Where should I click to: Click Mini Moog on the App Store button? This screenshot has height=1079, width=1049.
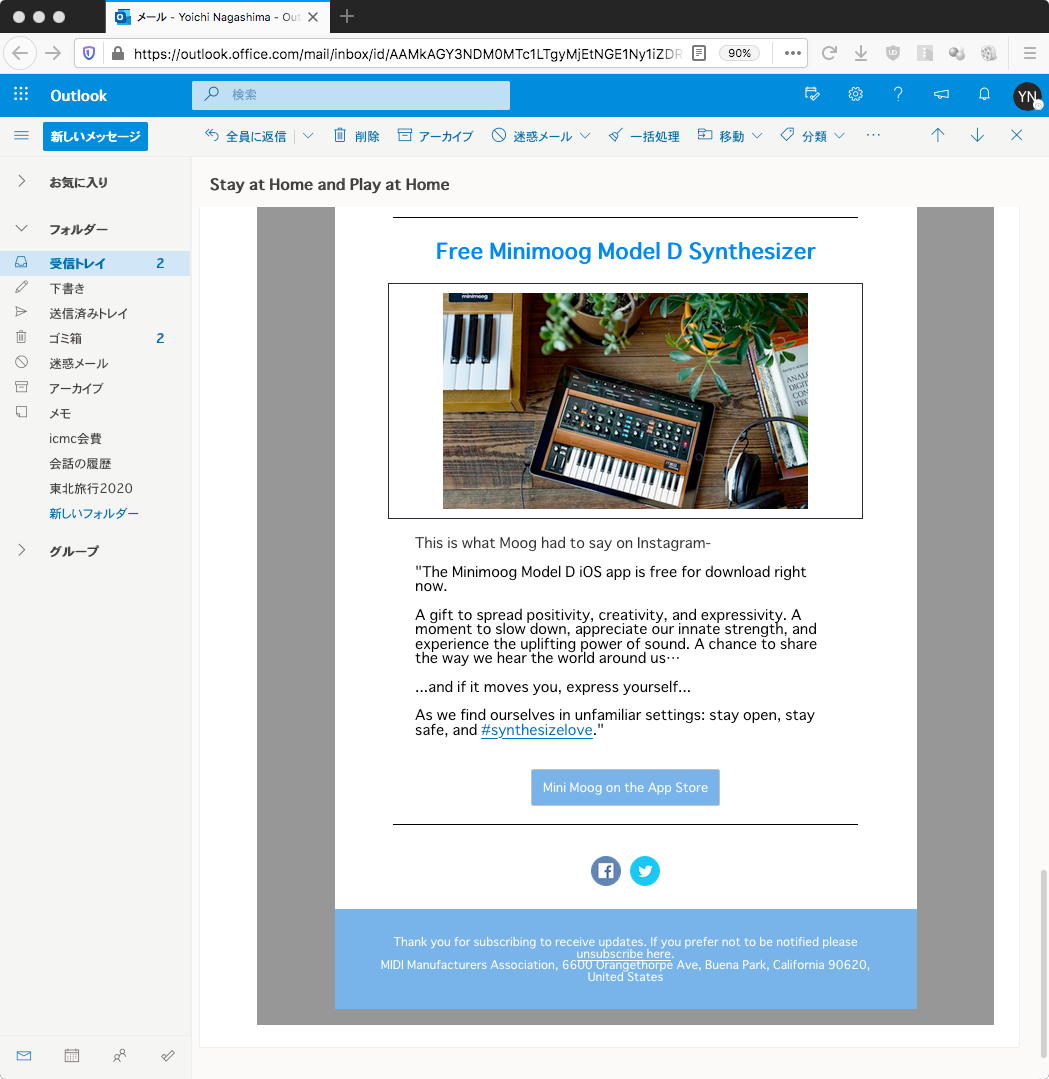tap(625, 787)
